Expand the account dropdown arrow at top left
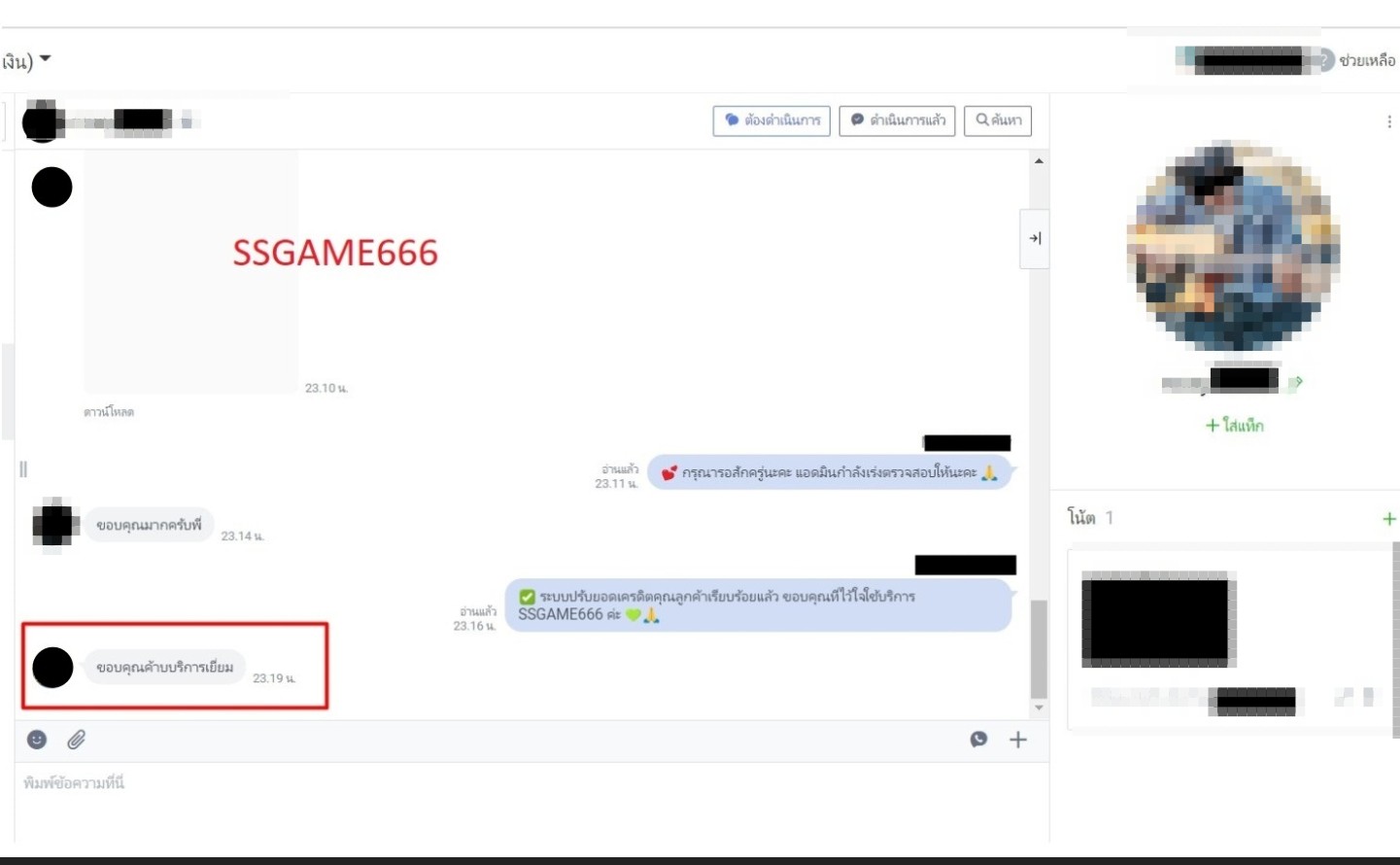 coord(45,59)
